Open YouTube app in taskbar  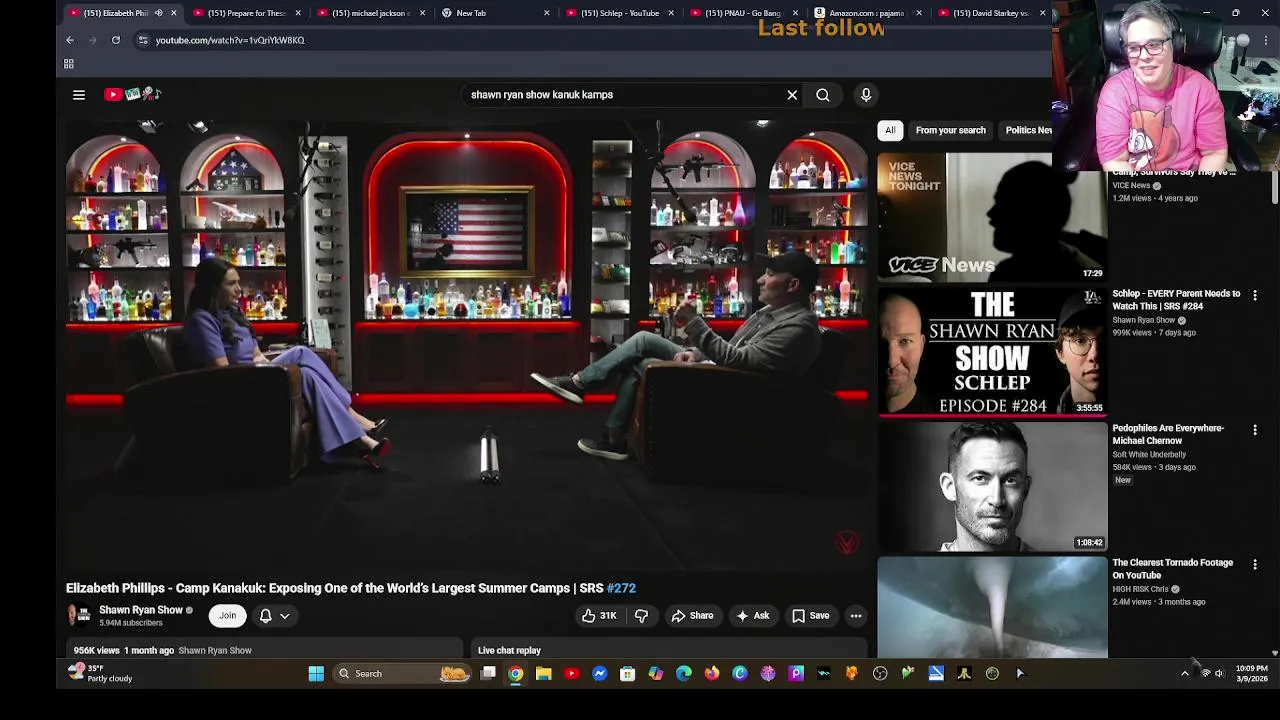point(571,674)
